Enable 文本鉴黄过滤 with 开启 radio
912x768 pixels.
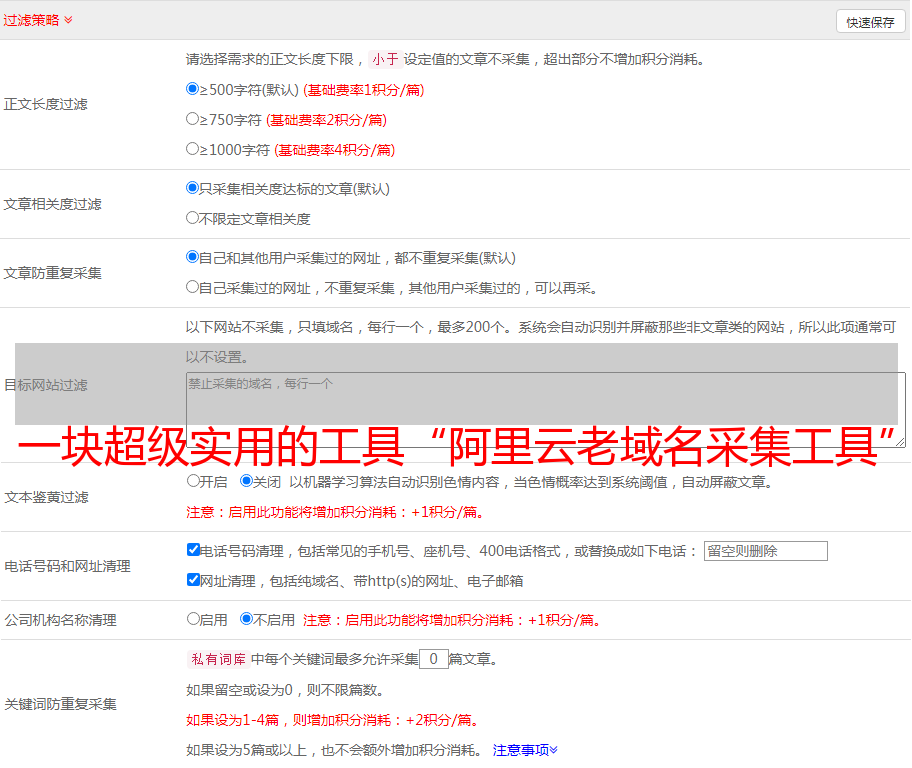click(193, 481)
